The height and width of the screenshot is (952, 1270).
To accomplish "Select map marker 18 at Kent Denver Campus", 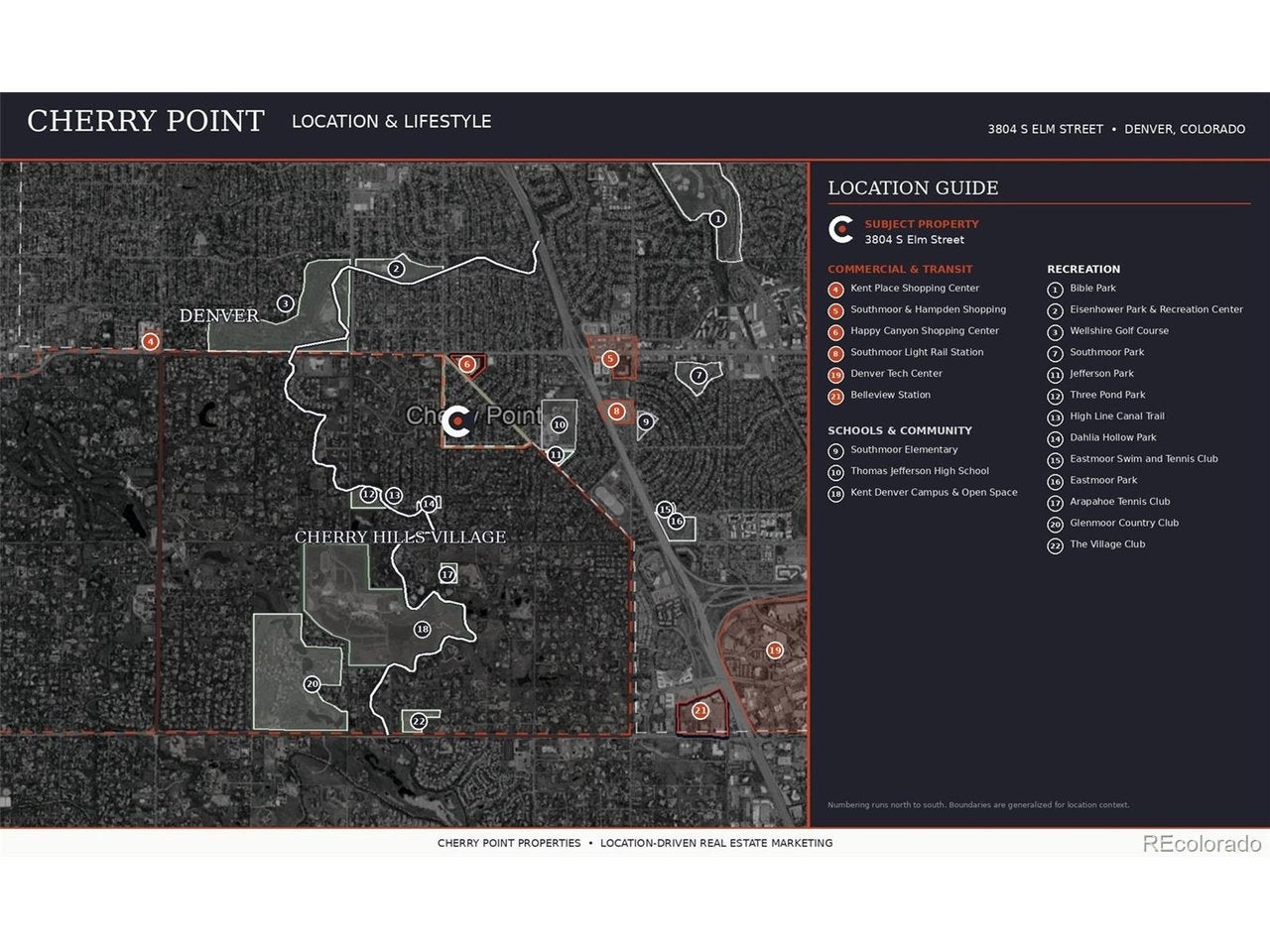I will (x=423, y=629).
